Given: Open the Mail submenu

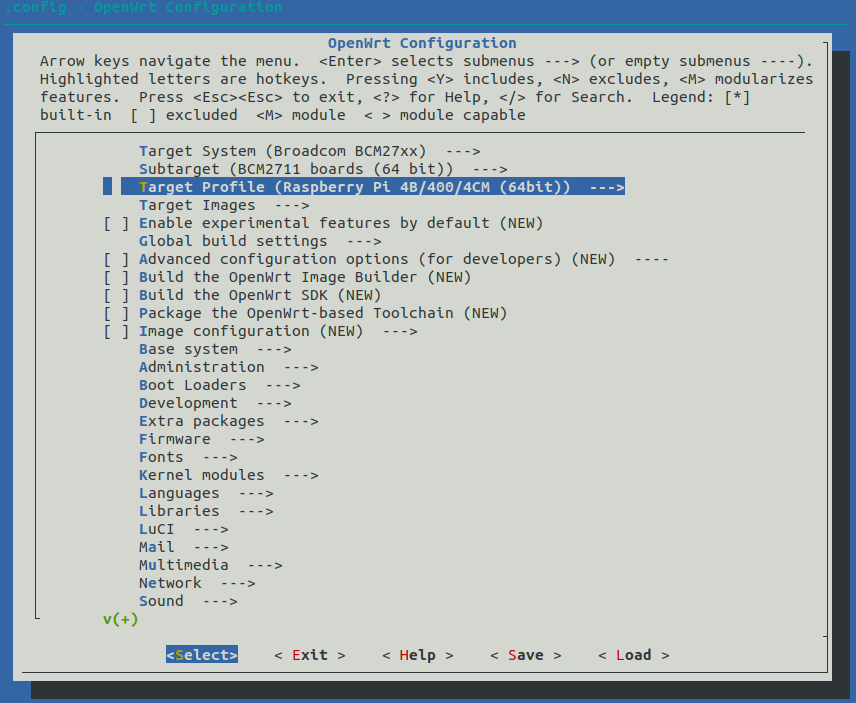Looking at the screenshot, I should point(183,547).
